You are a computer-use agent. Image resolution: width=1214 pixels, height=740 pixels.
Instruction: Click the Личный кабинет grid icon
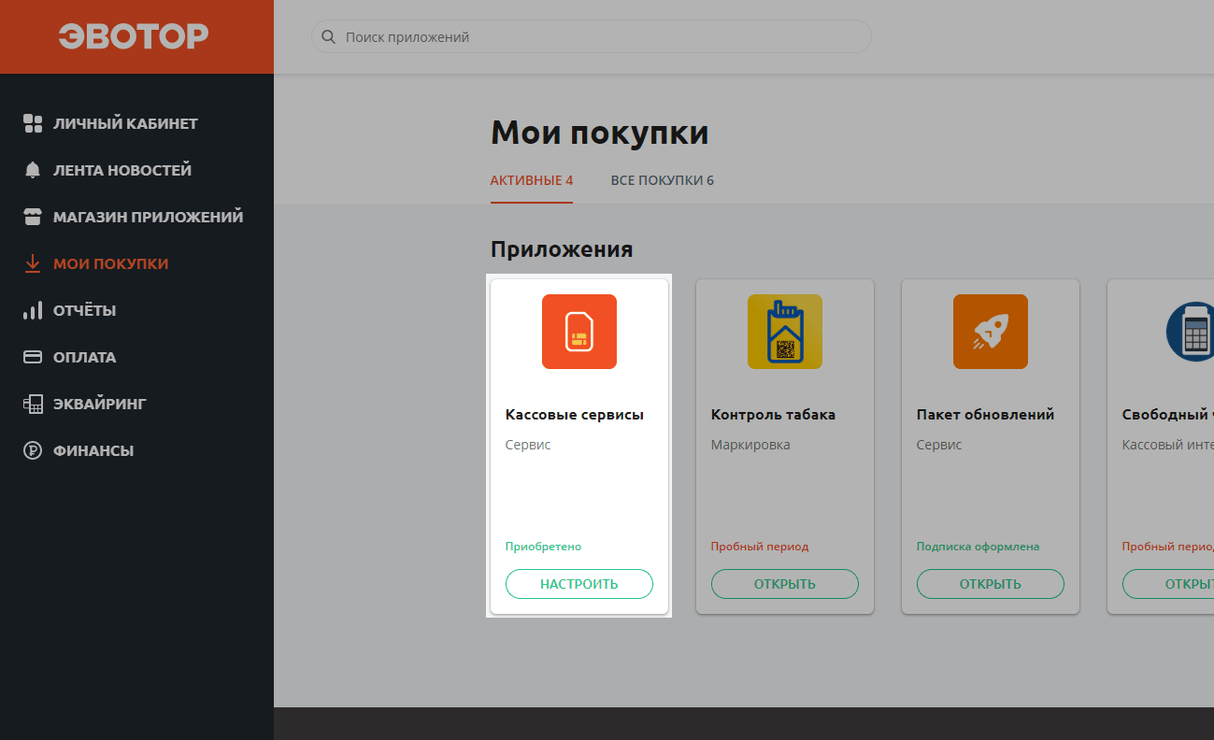[x=33, y=124]
